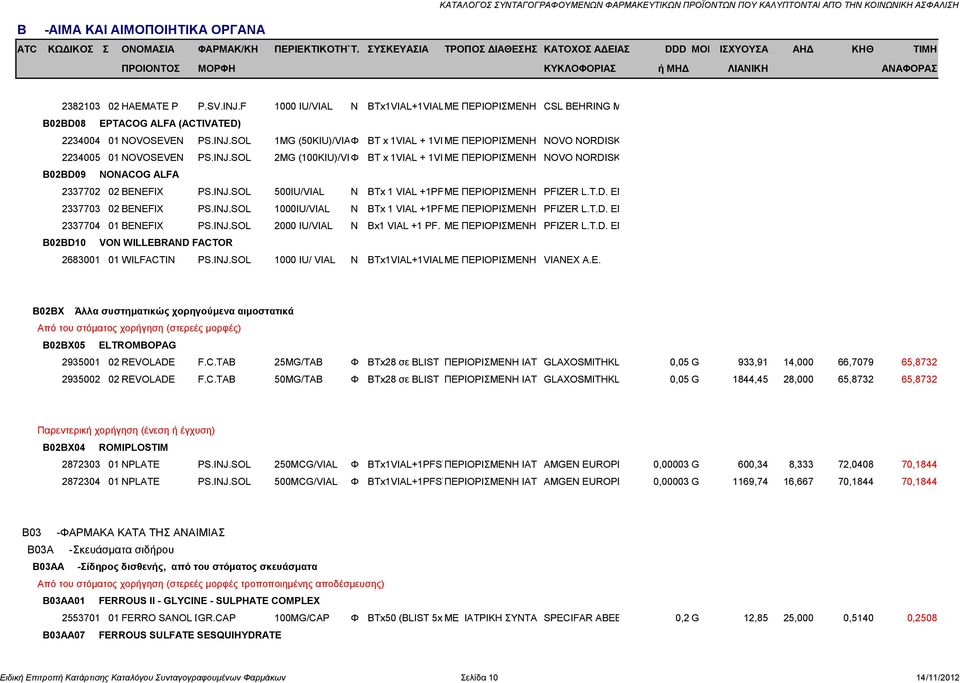The width and height of the screenshot is (960, 683).
Task: Click column header ΚΗΘ
Action: point(862,49)
